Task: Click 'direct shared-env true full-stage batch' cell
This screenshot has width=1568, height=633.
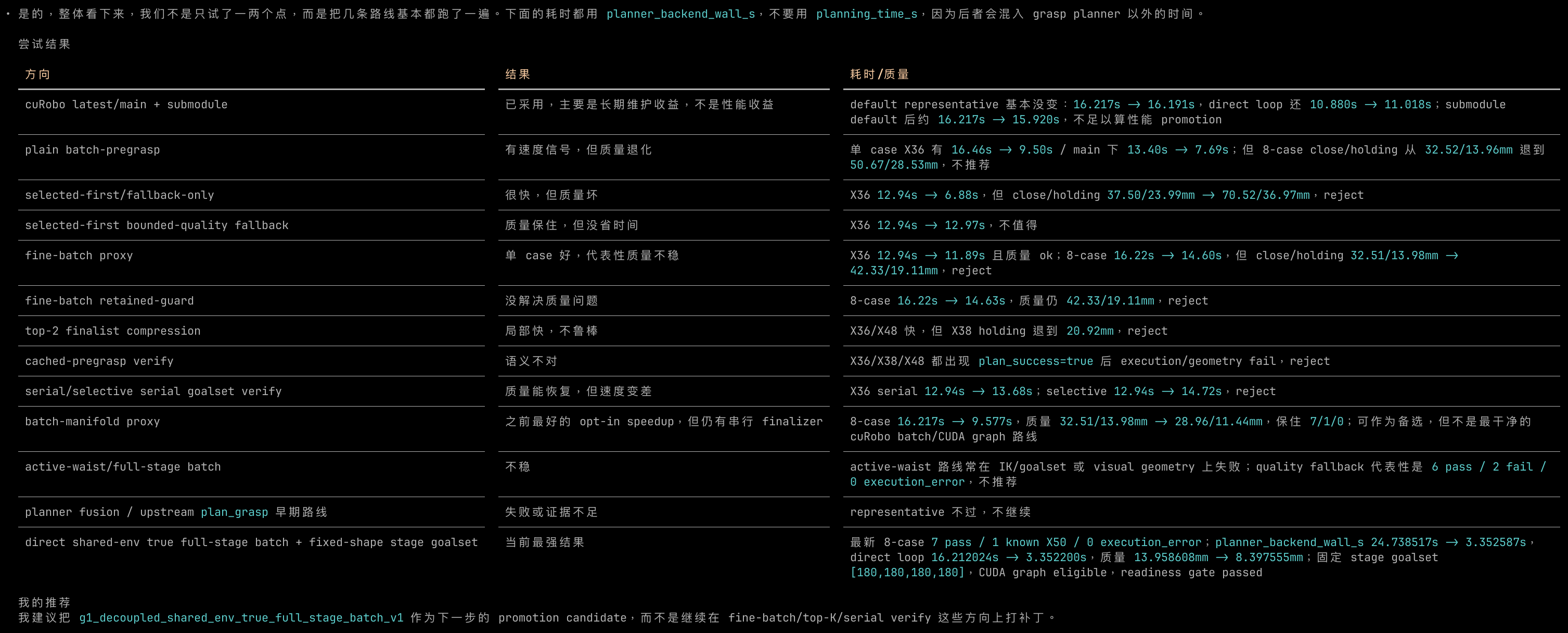Action: pyautogui.click(x=251, y=542)
